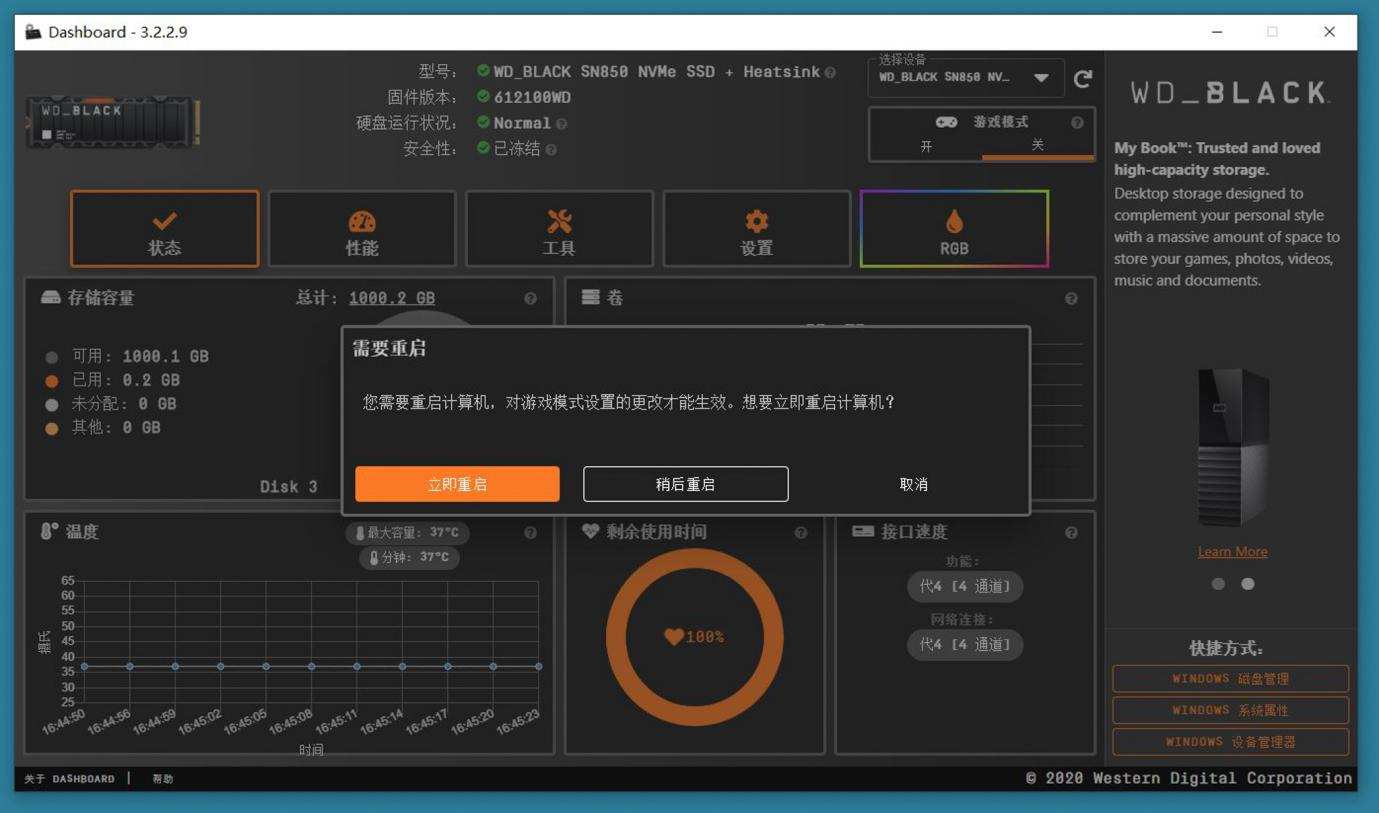Viewport: 1379px width, 813px height.
Task: Click 稍后重启 restart later button
Action: click(x=686, y=484)
